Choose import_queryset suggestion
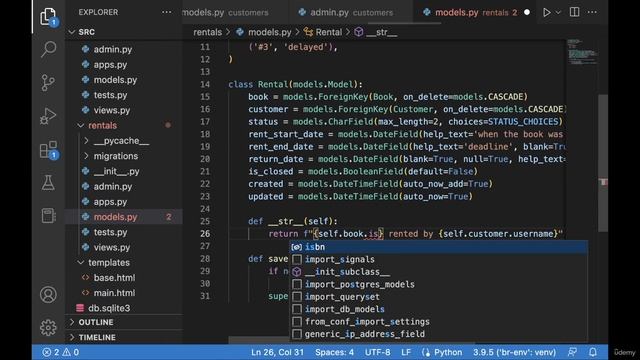The width and height of the screenshot is (640, 360). (x=438, y=297)
